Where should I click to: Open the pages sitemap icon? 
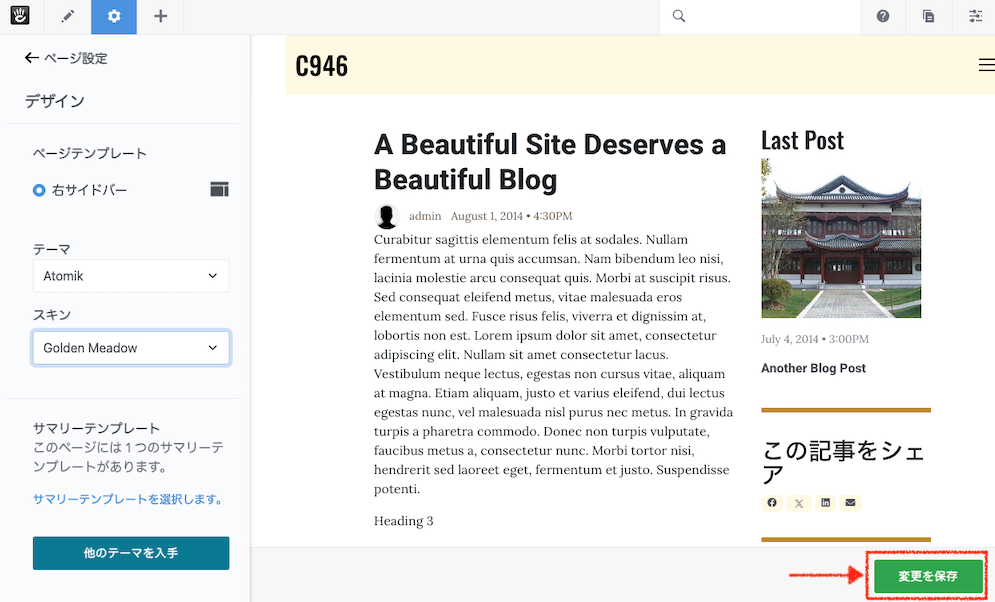coord(929,17)
